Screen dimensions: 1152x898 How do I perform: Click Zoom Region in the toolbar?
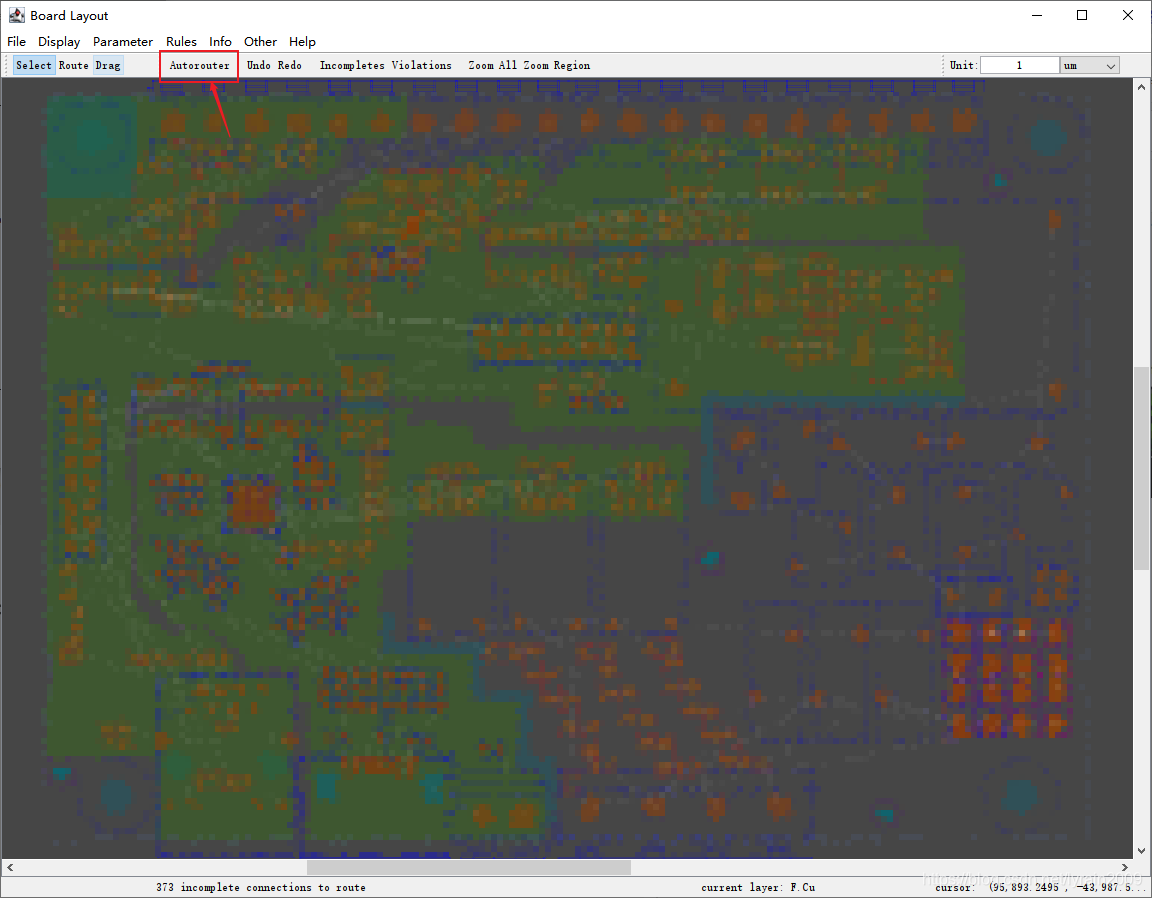click(557, 65)
